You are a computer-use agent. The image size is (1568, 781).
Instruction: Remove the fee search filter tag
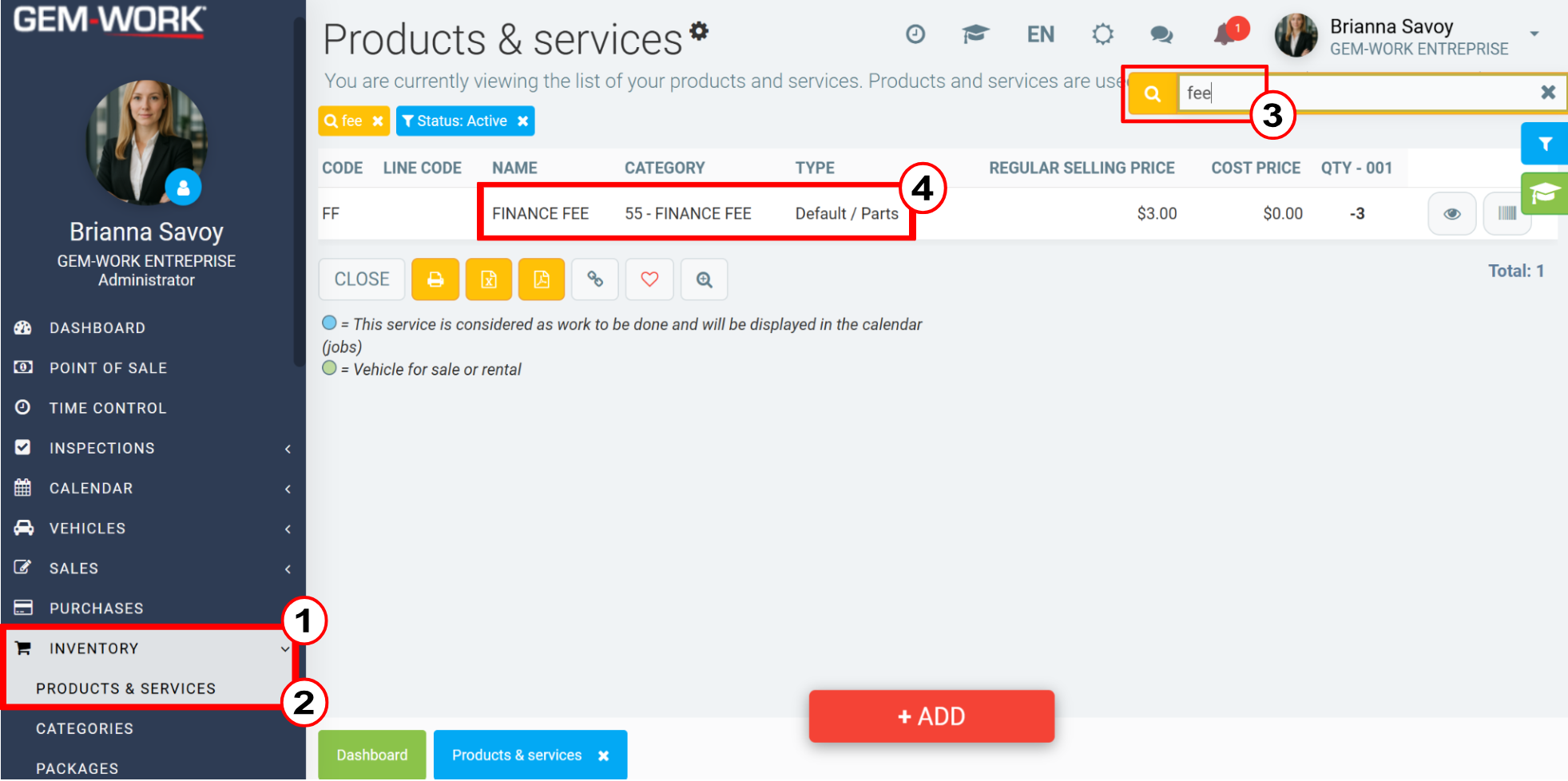click(378, 121)
